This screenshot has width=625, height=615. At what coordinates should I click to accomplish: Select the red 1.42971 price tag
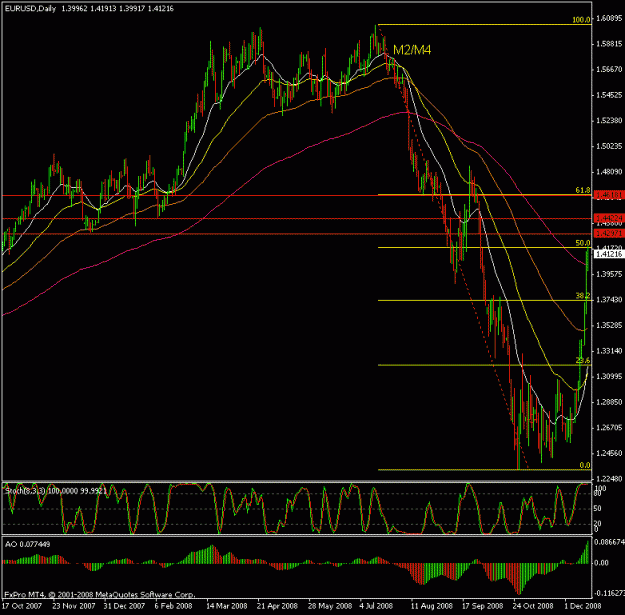[609, 233]
